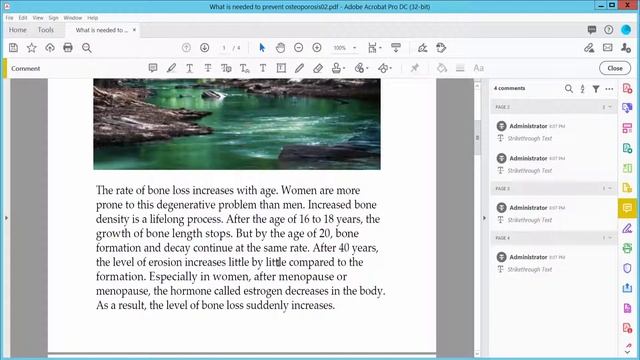Select the add text comment tool
Screen dimensions: 640x360
click(x=263, y=68)
